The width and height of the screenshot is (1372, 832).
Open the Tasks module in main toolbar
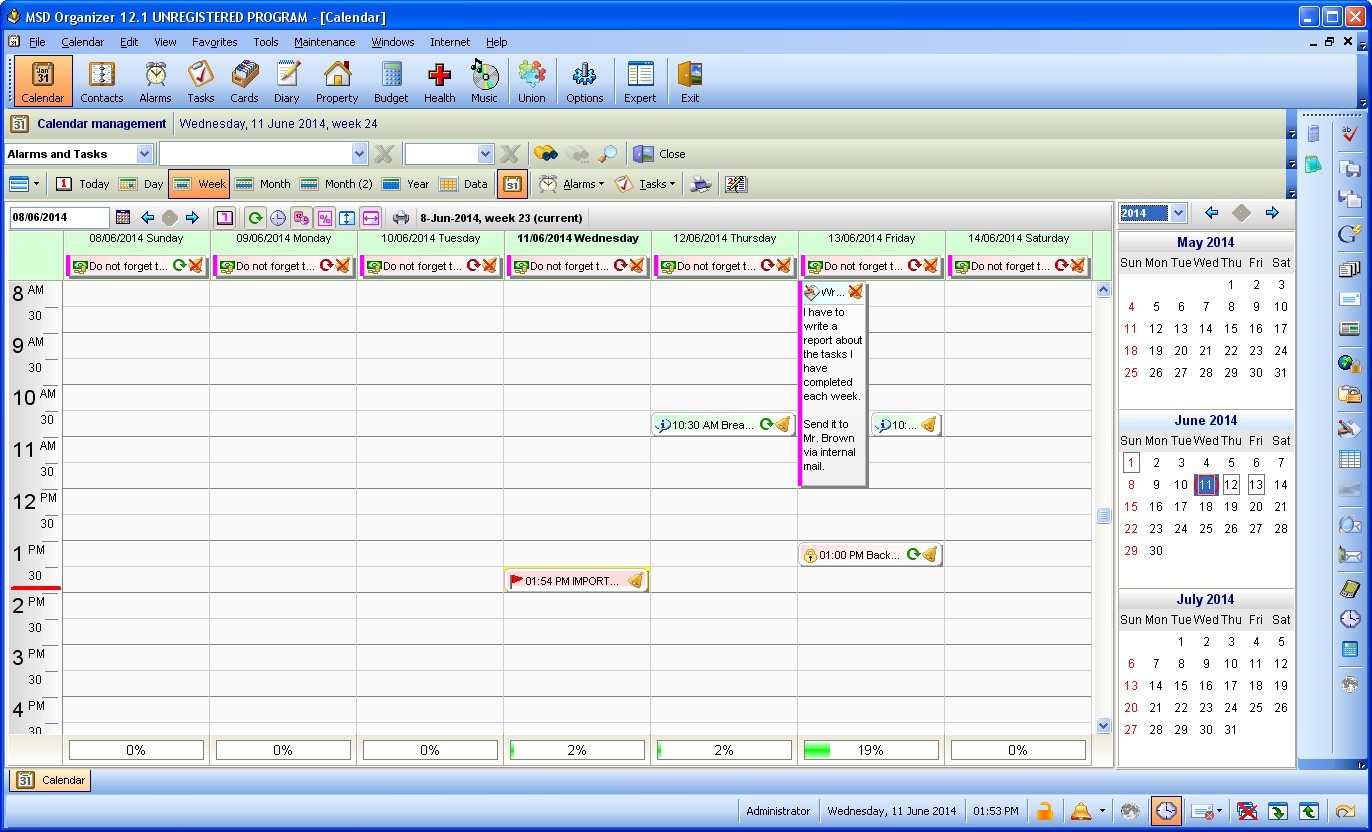pyautogui.click(x=201, y=81)
